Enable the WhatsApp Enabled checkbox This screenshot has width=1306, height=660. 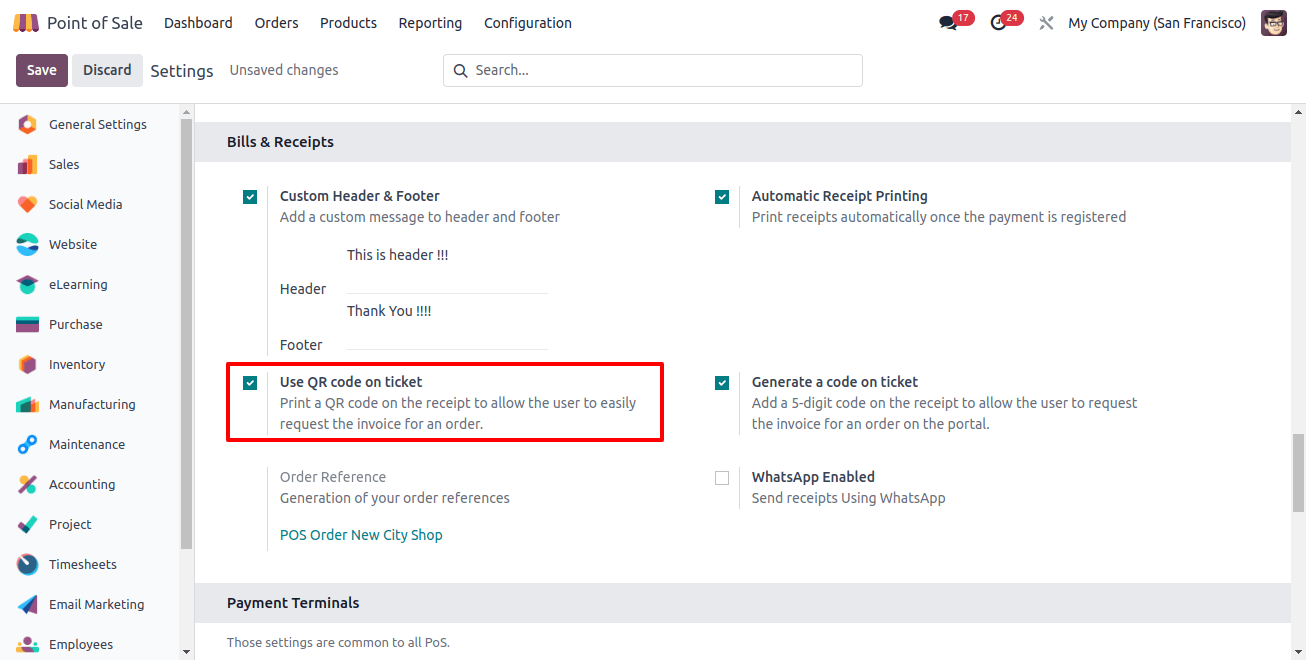722,478
